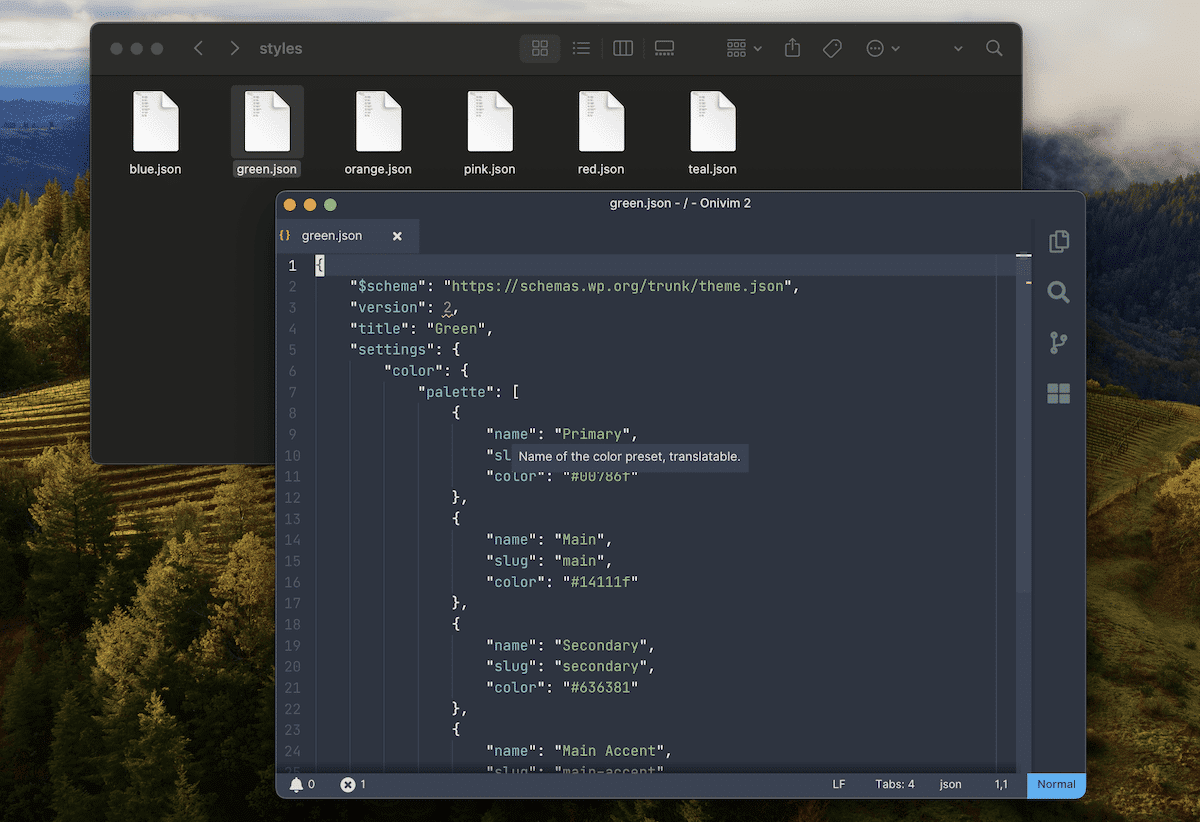Click the LF line-ending indicator
1200x822 pixels.
[x=838, y=784]
